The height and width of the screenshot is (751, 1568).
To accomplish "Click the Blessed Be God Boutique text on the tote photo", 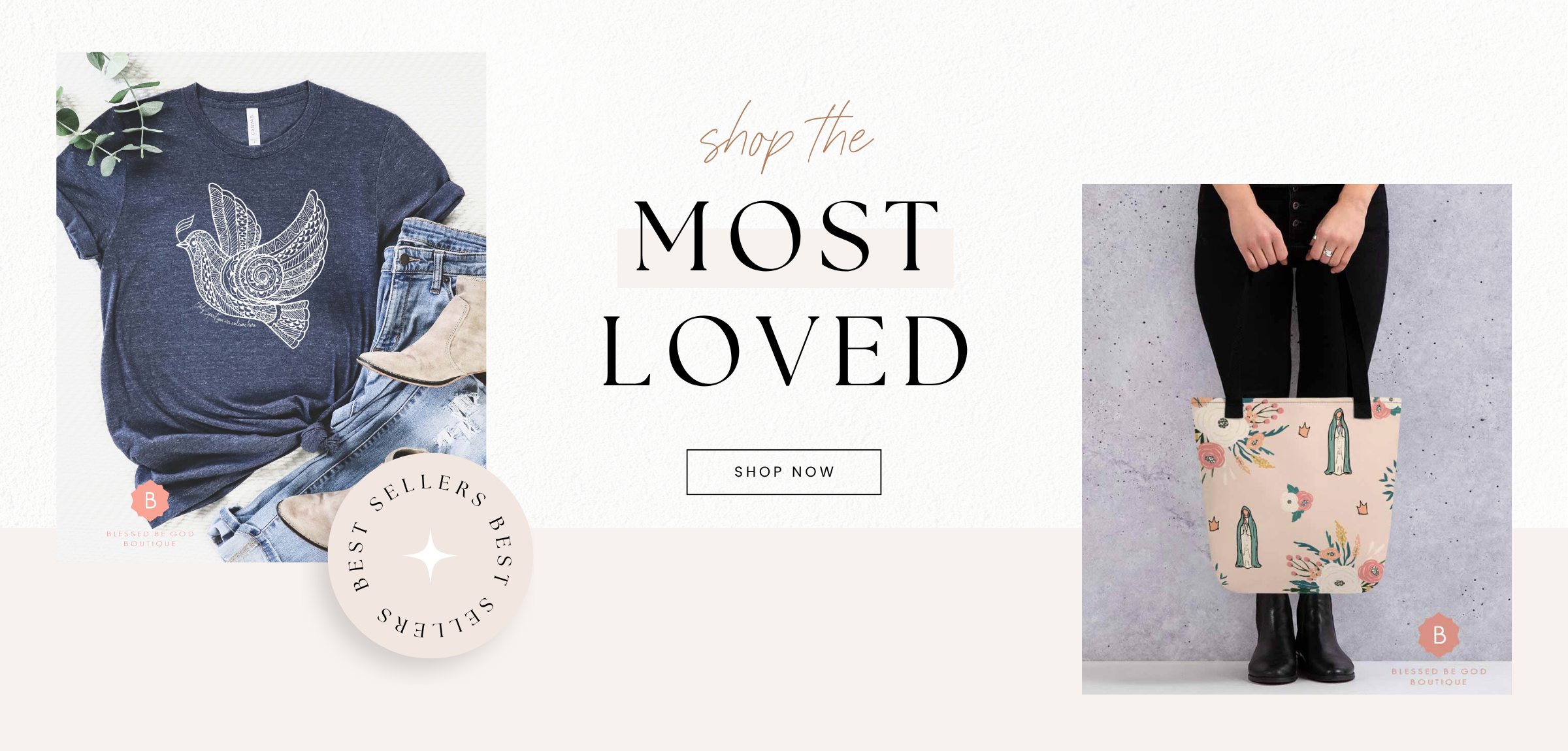I will (1439, 677).
